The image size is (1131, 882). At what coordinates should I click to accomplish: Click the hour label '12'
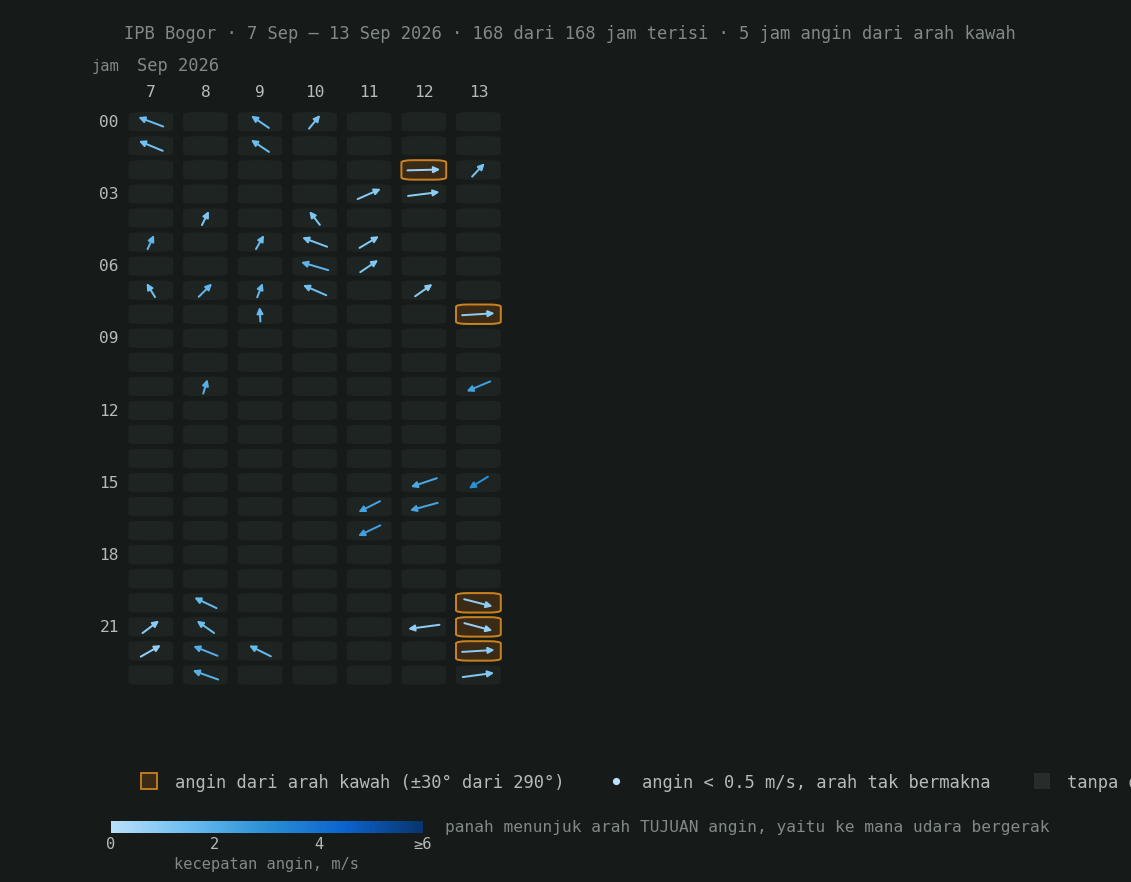109,410
